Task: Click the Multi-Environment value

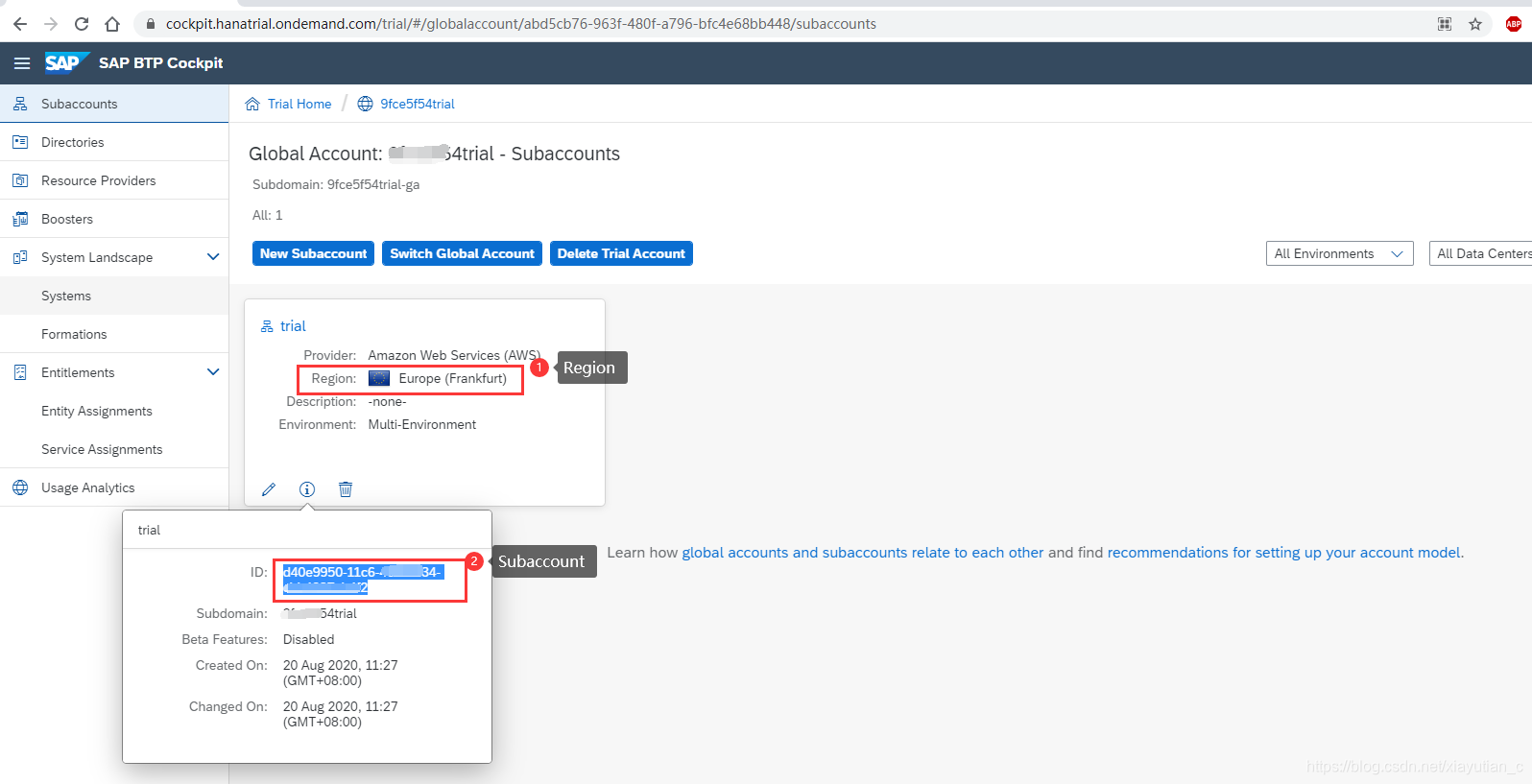Action: [421, 424]
